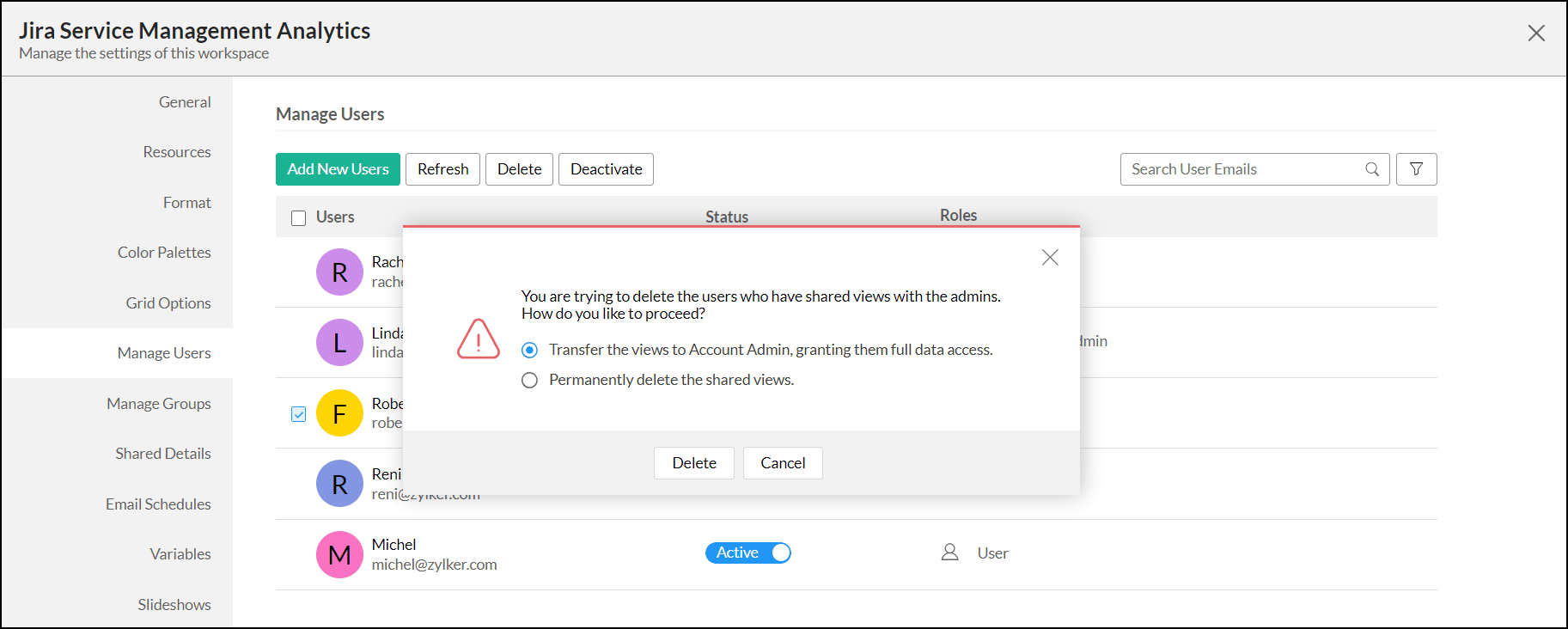Click the yellow F avatar
The height and width of the screenshot is (629, 1568).
[x=339, y=413]
